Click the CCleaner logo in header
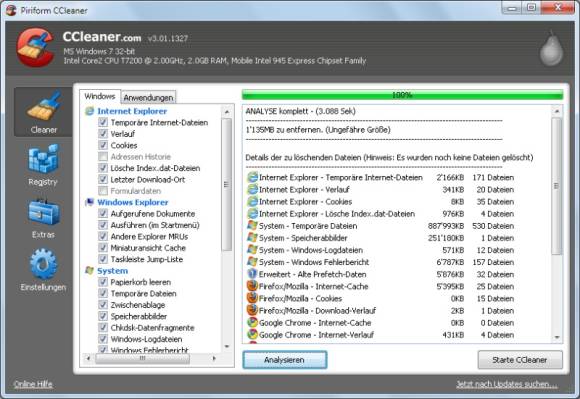The width and height of the screenshot is (580, 399). pos(36,47)
